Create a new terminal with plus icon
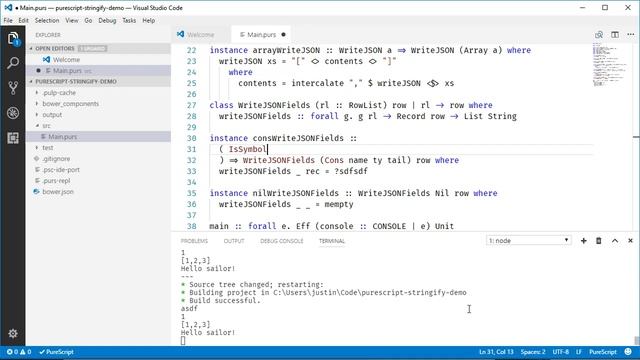 pos(584,241)
